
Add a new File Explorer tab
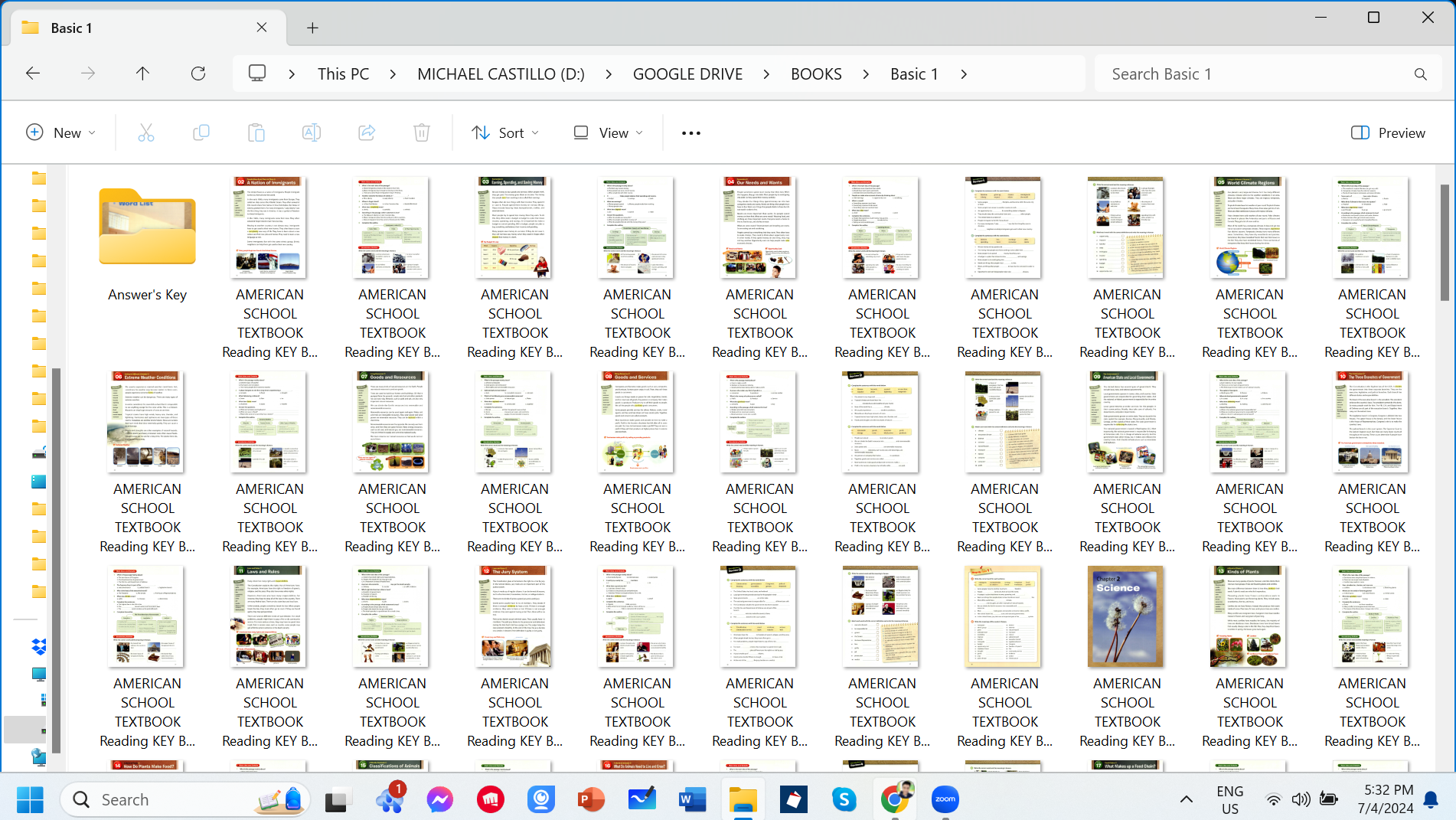[x=312, y=28]
